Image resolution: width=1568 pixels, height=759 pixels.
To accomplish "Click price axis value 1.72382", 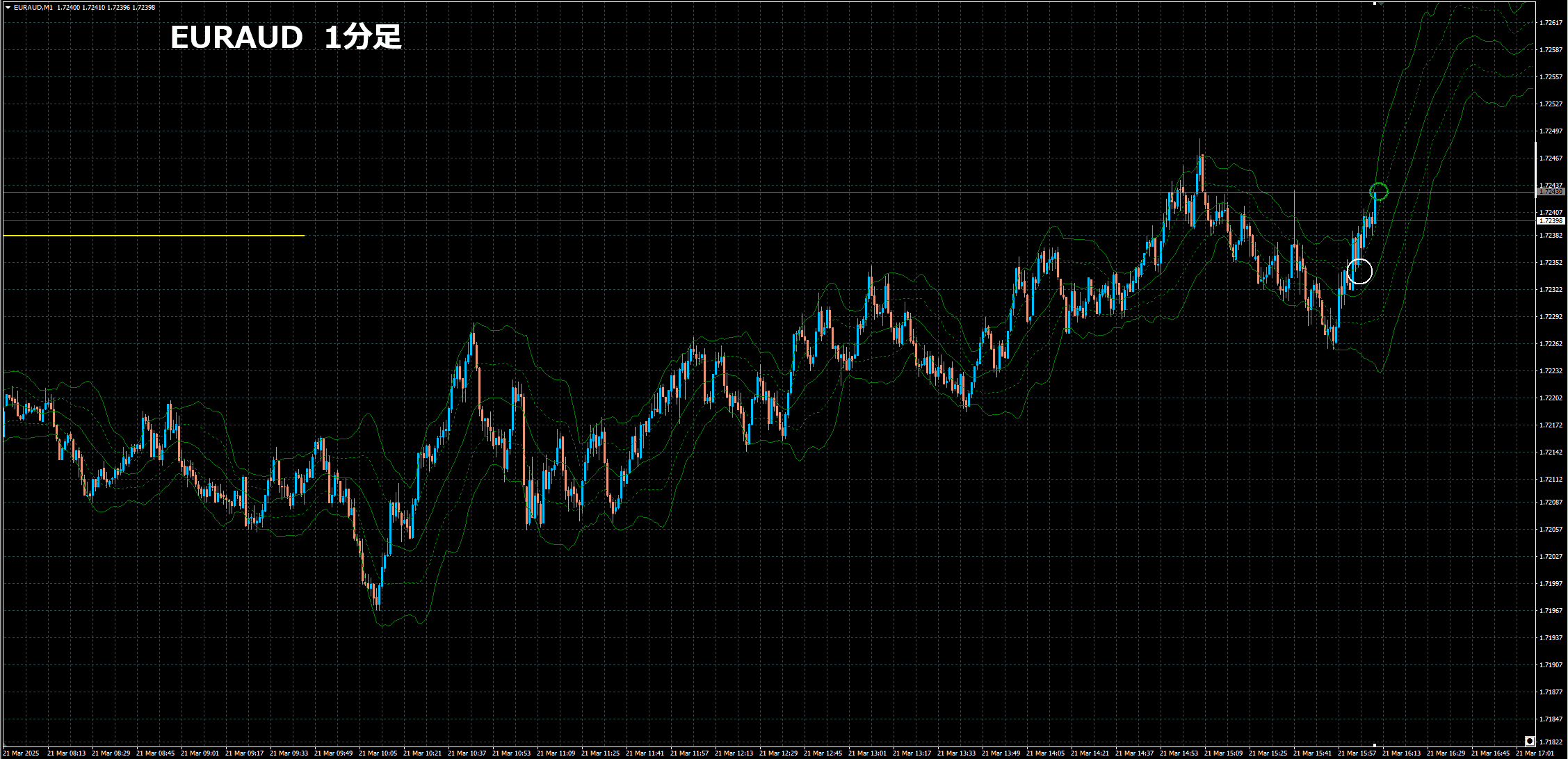I will pyautogui.click(x=1550, y=236).
